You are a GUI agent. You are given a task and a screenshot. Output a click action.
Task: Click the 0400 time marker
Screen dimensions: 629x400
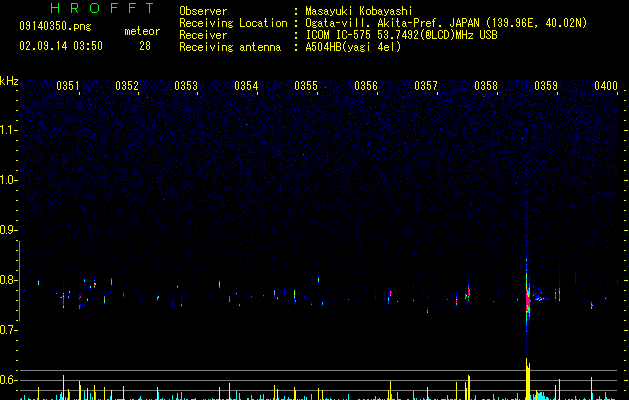pyautogui.click(x=606, y=86)
